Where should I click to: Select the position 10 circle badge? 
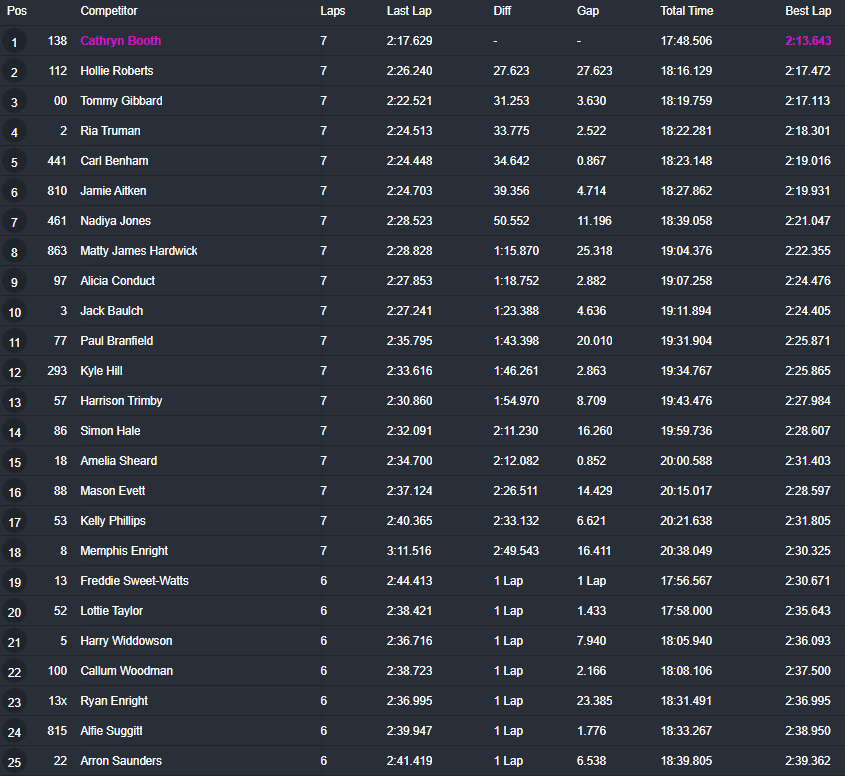coord(14,311)
